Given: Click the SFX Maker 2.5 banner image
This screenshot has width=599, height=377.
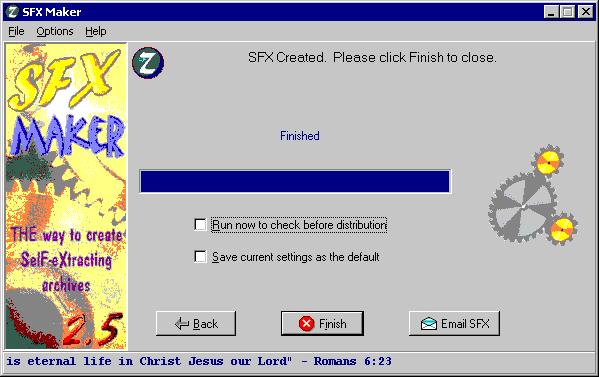Looking at the screenshot, I should [66, 196].
